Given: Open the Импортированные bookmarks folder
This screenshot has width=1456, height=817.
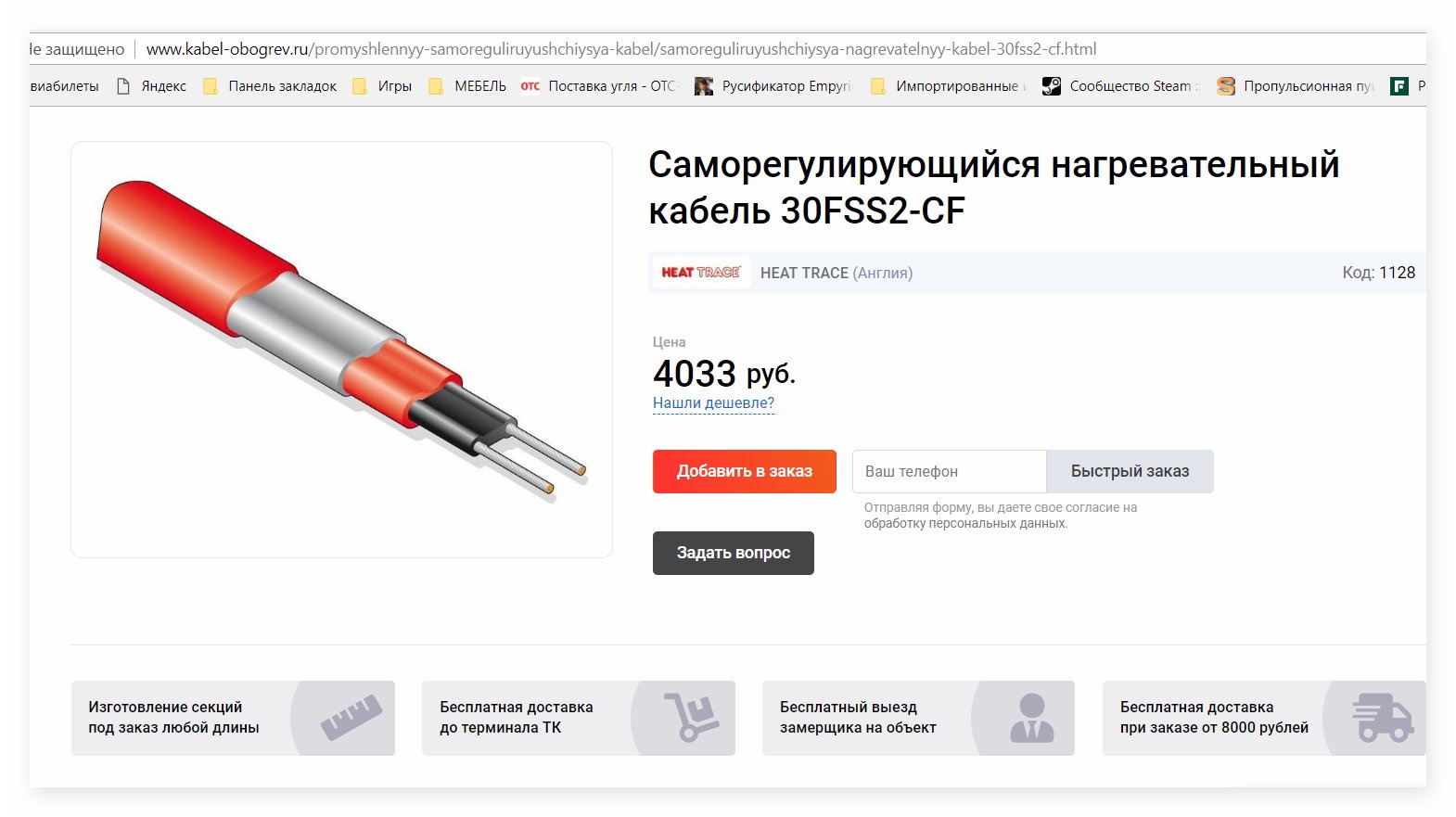Looking at the screenshot, I should pyautogui.click(x=948, y=86).
